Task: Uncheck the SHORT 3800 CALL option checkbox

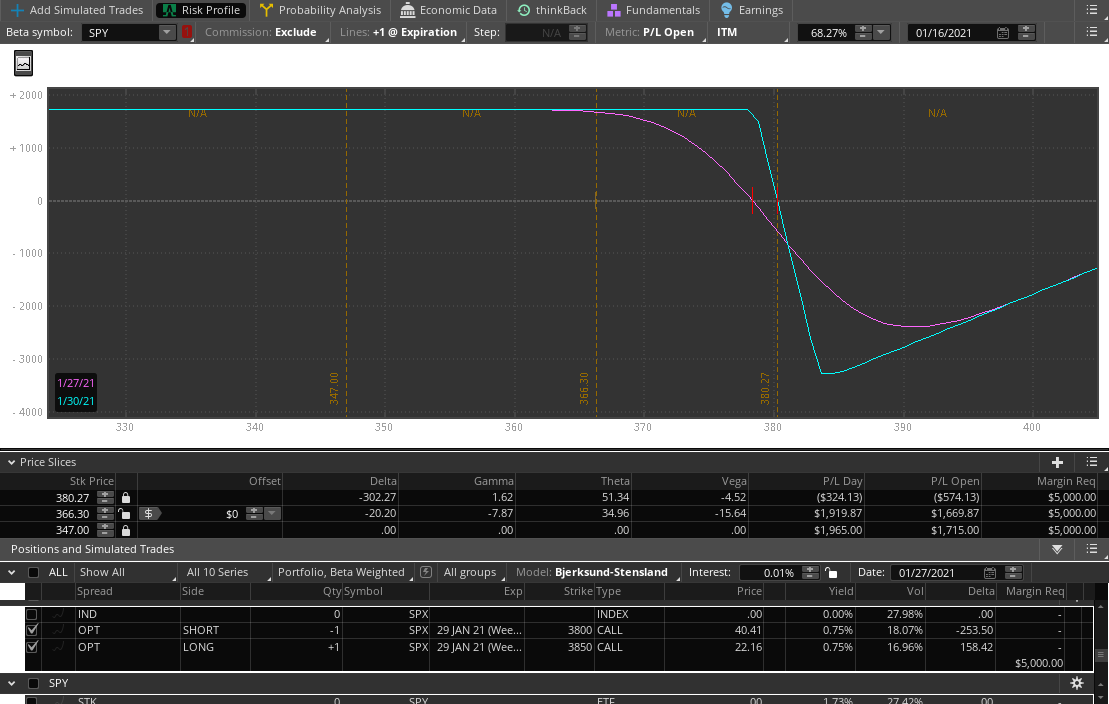Action: click(32, 630)
